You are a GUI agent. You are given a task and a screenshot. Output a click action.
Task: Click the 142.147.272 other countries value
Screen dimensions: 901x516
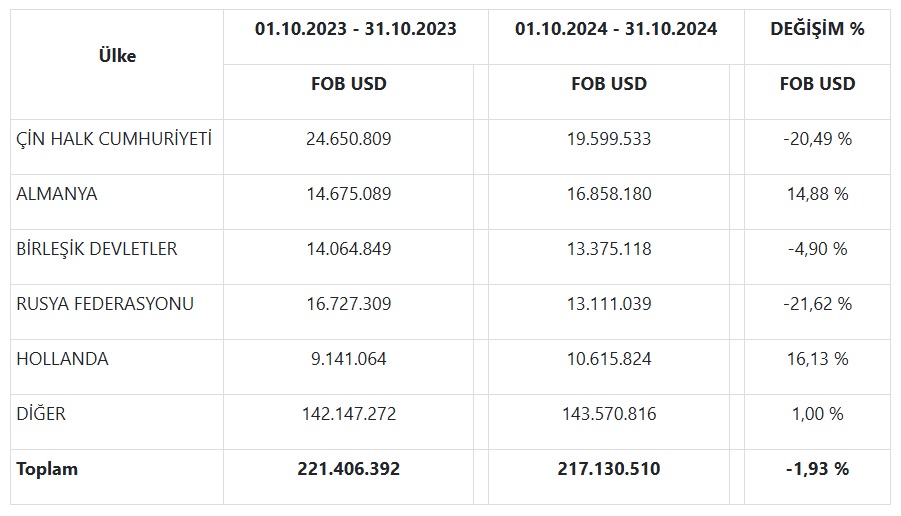coord(349,414)
